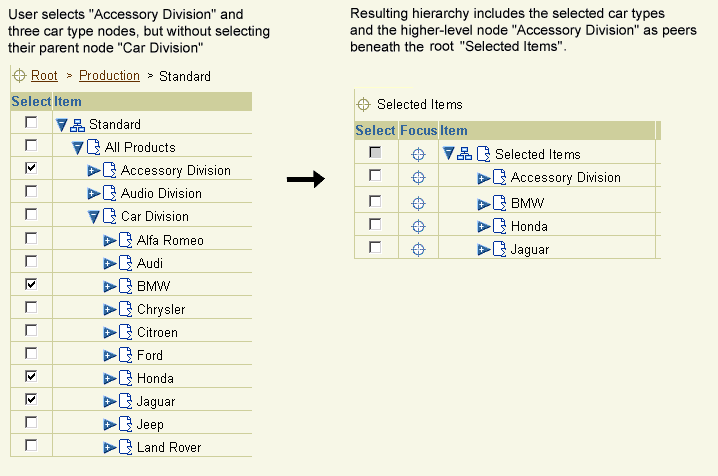Select the Citroen tree label
Screen dimensions: 718x476
[x=158, y=332]
